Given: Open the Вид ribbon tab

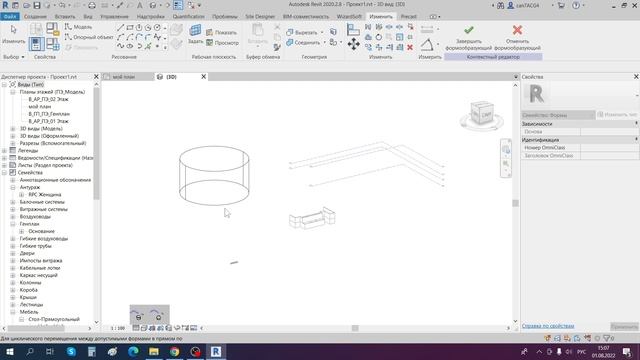Looking at the screenshot, I should (x=88, y=17).
